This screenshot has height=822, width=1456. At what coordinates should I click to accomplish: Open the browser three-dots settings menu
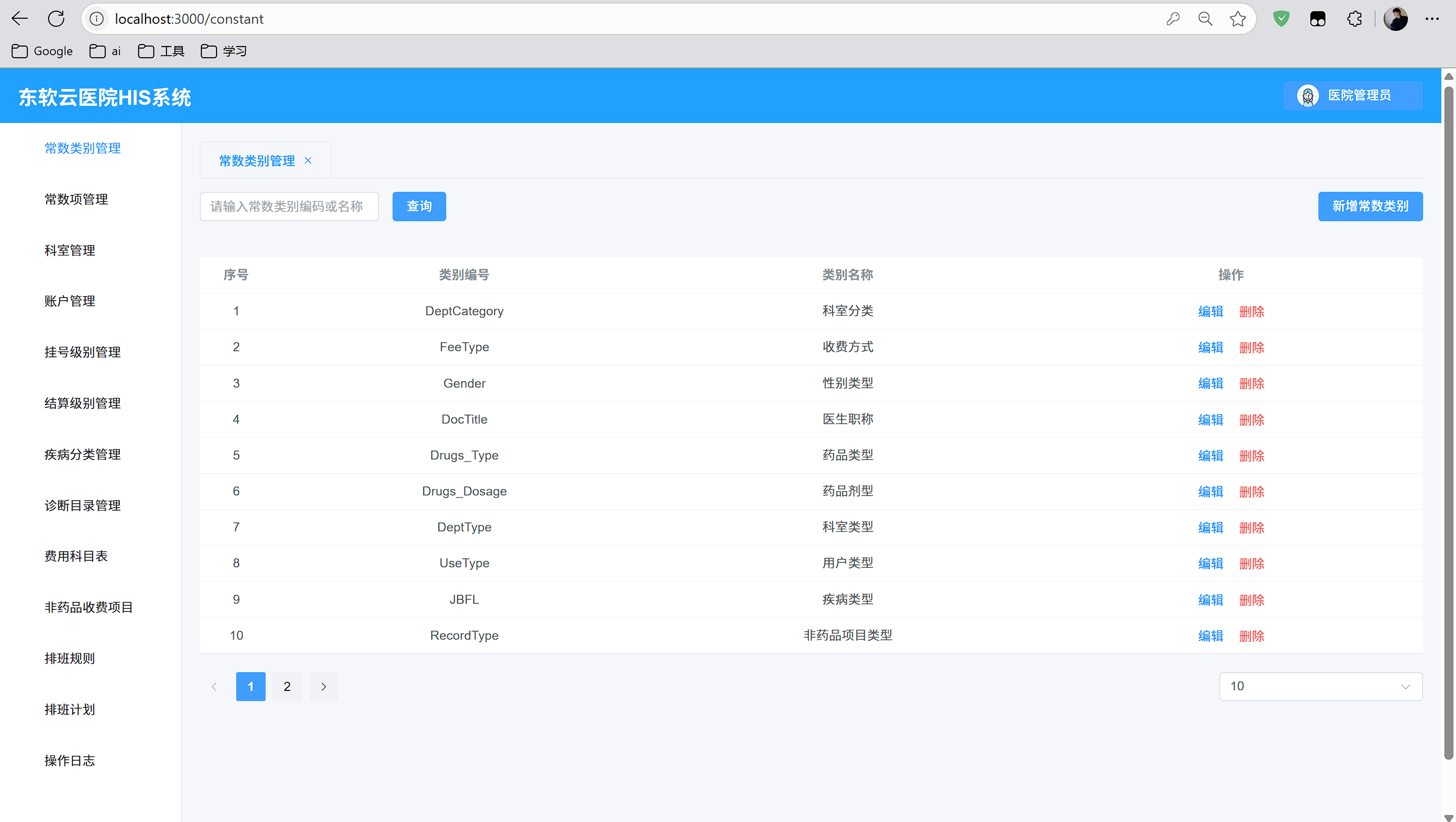1432,19
